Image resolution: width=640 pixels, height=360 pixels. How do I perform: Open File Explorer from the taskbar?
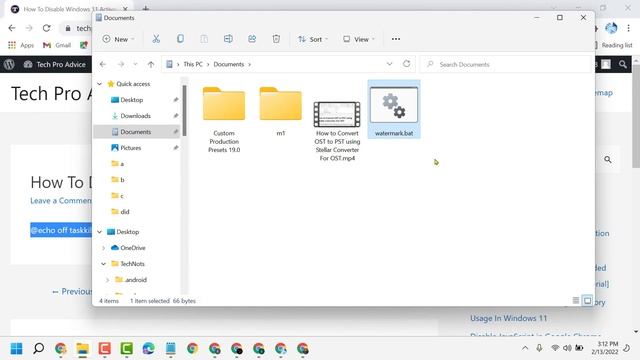click(x=82, y=349)
